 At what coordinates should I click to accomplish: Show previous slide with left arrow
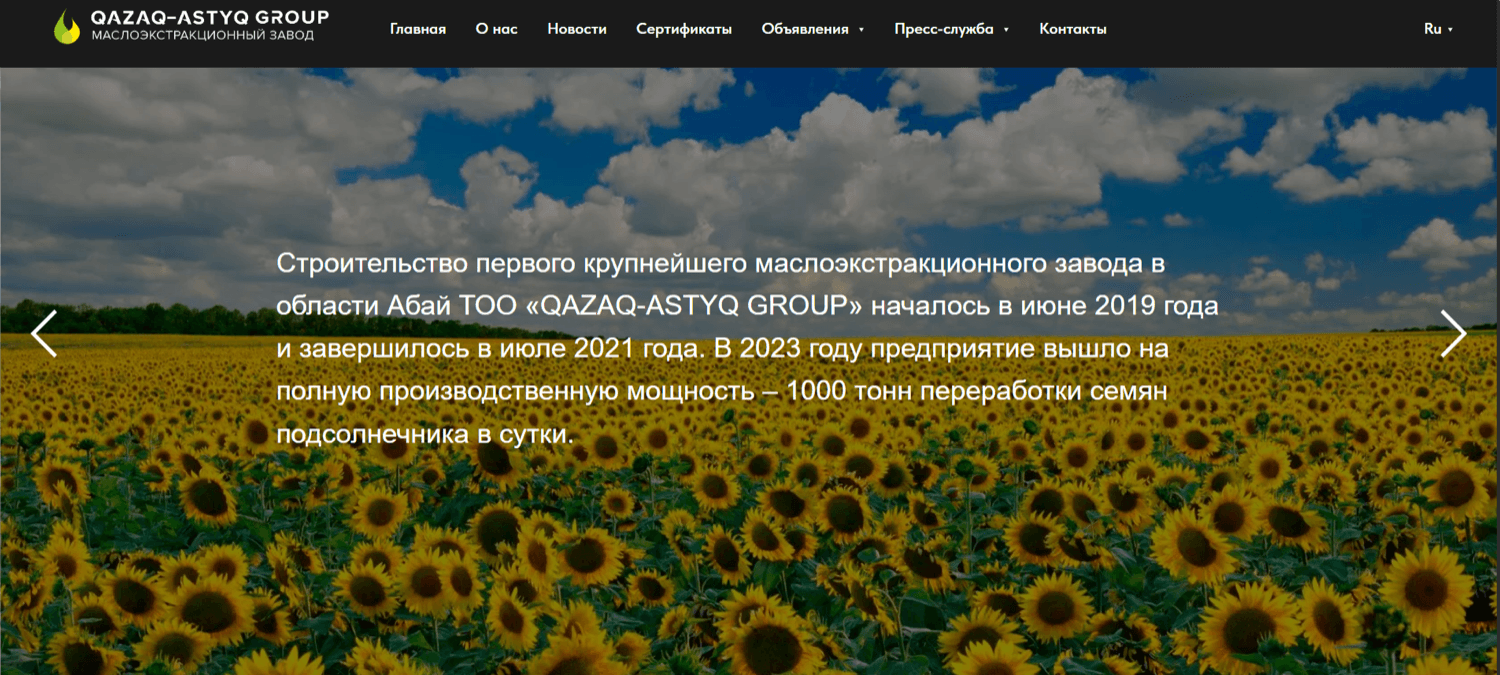click(x=44, y=334)
